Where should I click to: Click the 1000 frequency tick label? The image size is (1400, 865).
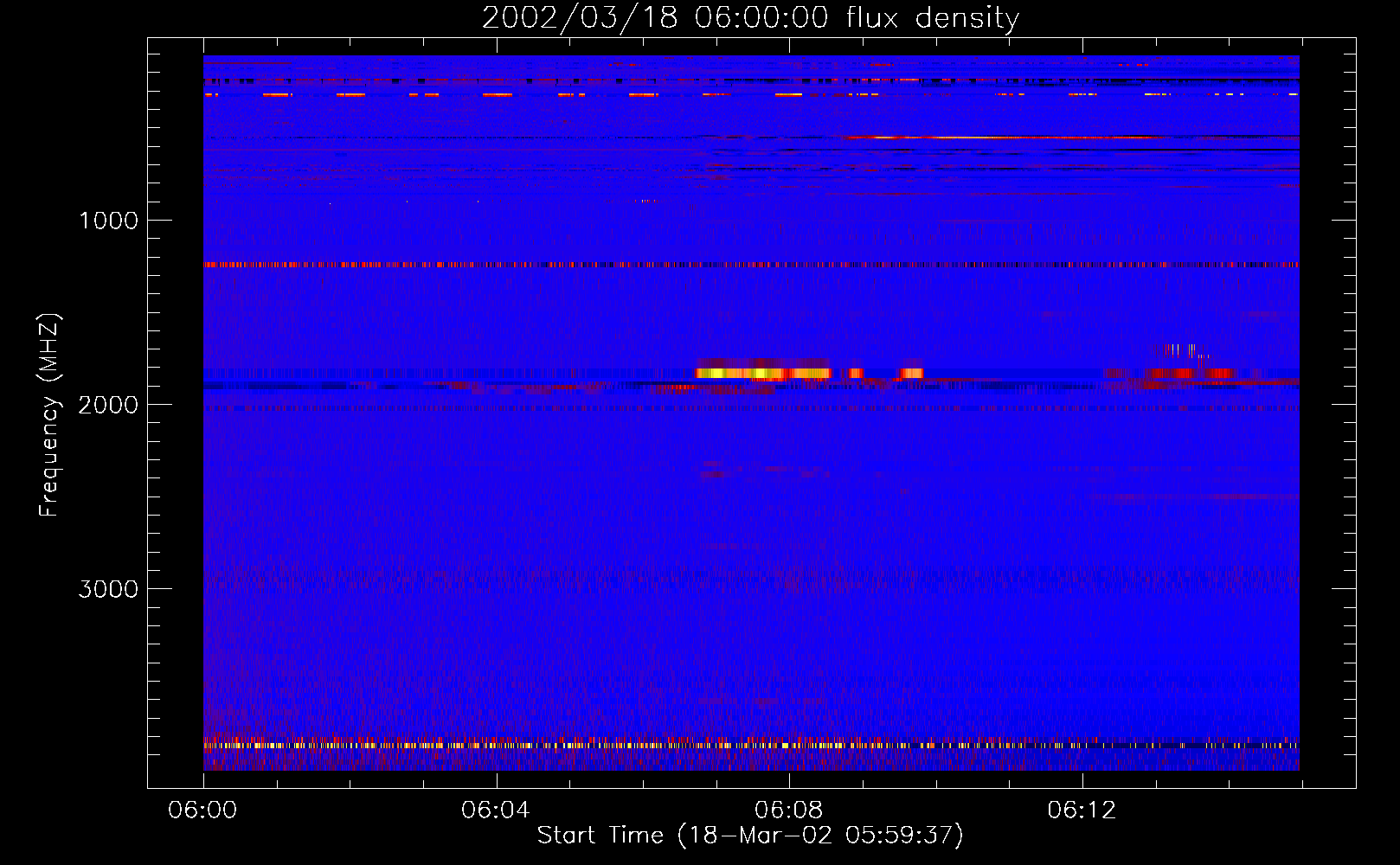pos(108,221)
